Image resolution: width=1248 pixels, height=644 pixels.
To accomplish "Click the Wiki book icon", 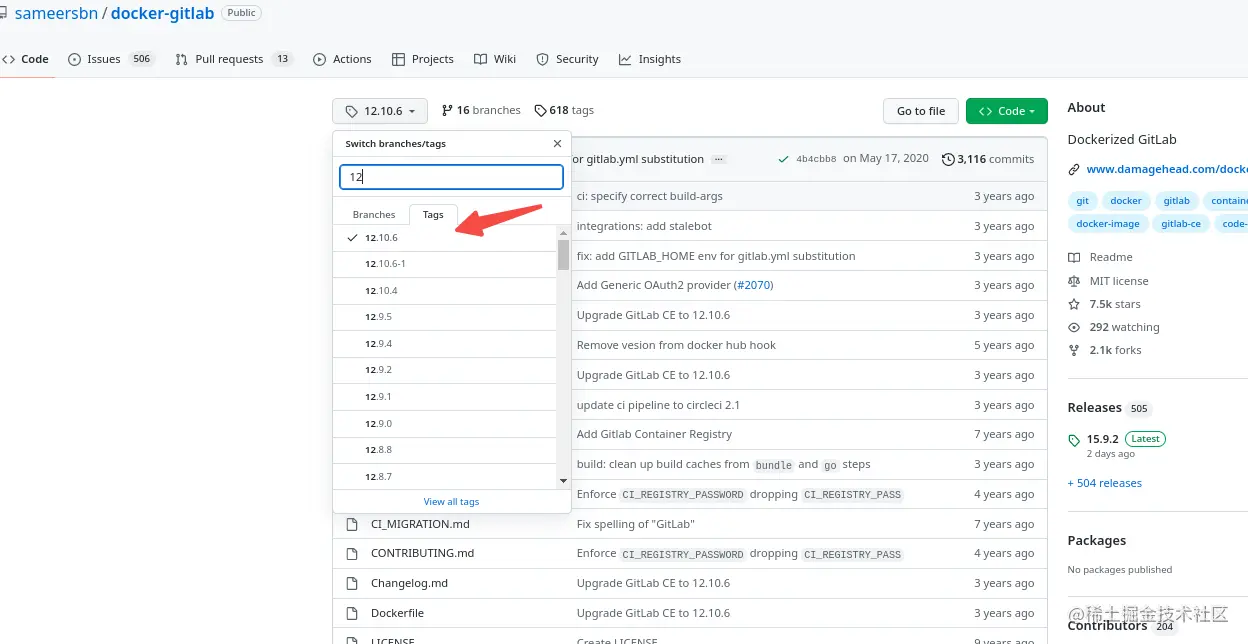I will tap(481, 59).
